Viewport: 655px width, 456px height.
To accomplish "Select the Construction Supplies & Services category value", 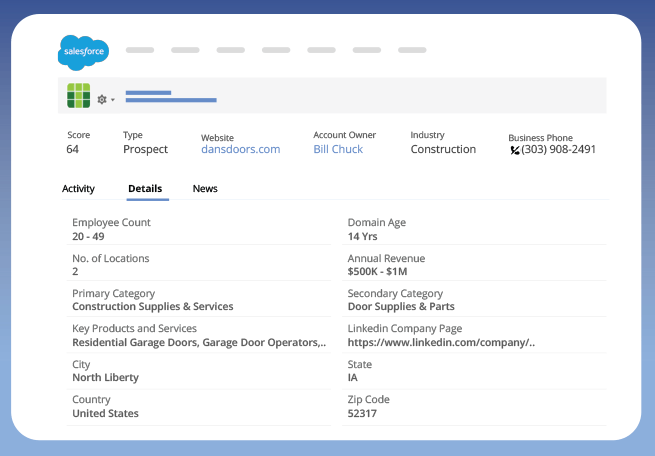I will 152,306.
